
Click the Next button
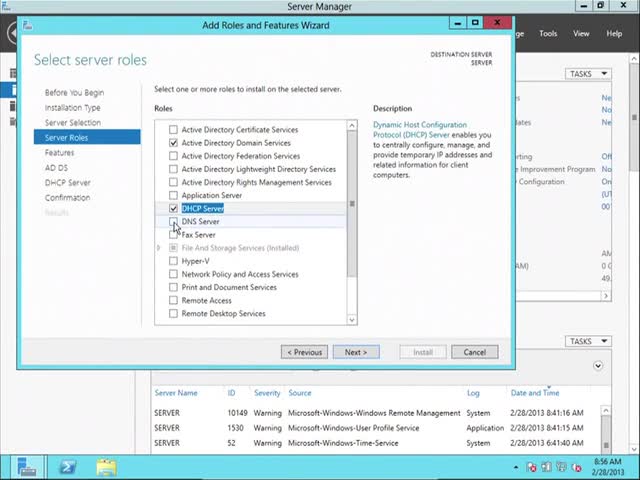coord(356,352)
